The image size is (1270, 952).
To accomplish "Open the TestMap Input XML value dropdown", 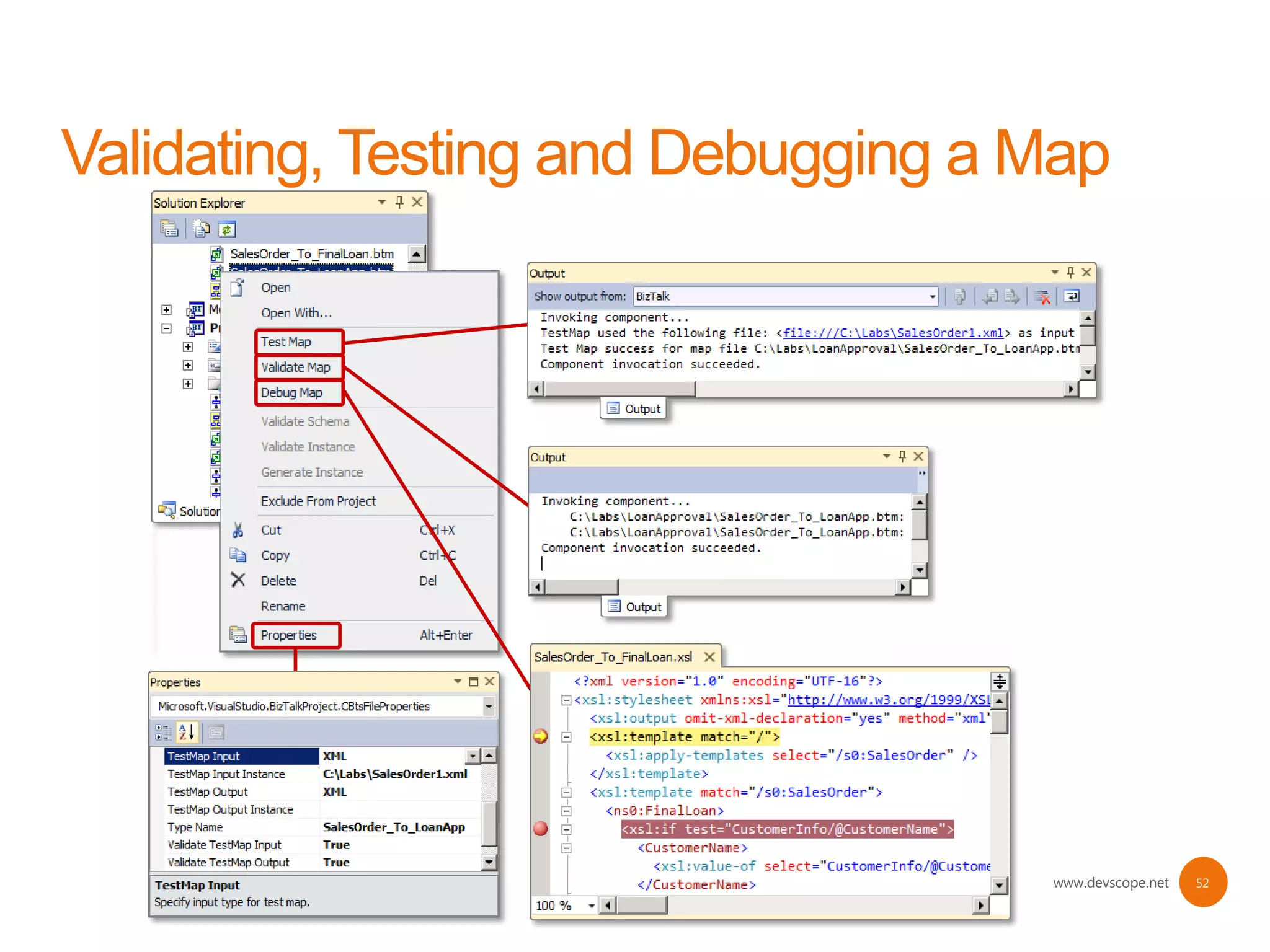I will (x=473, y=756).
